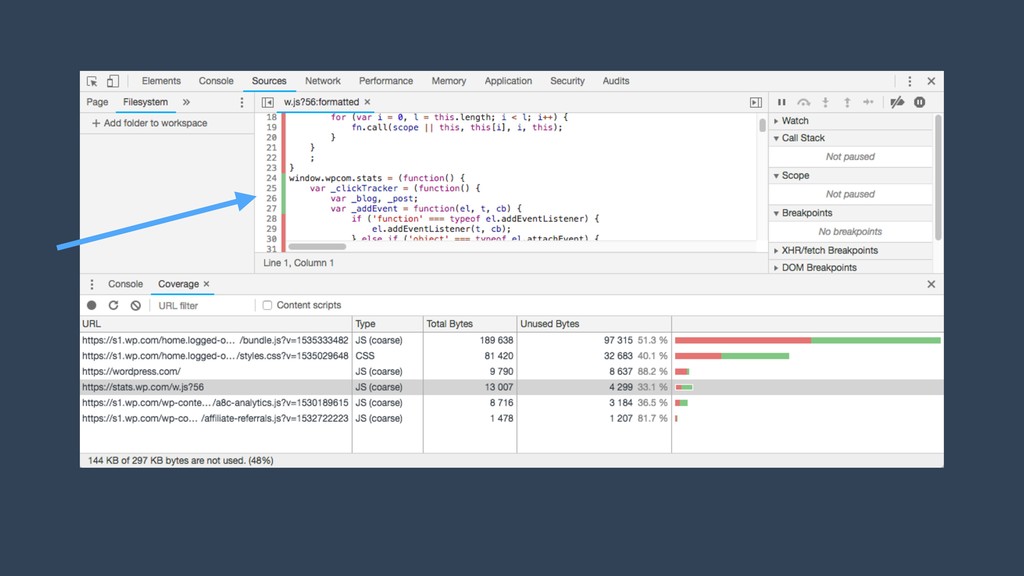Click Add folder to workspace
Screen dimensions: 1024x576
click(149, 123)
